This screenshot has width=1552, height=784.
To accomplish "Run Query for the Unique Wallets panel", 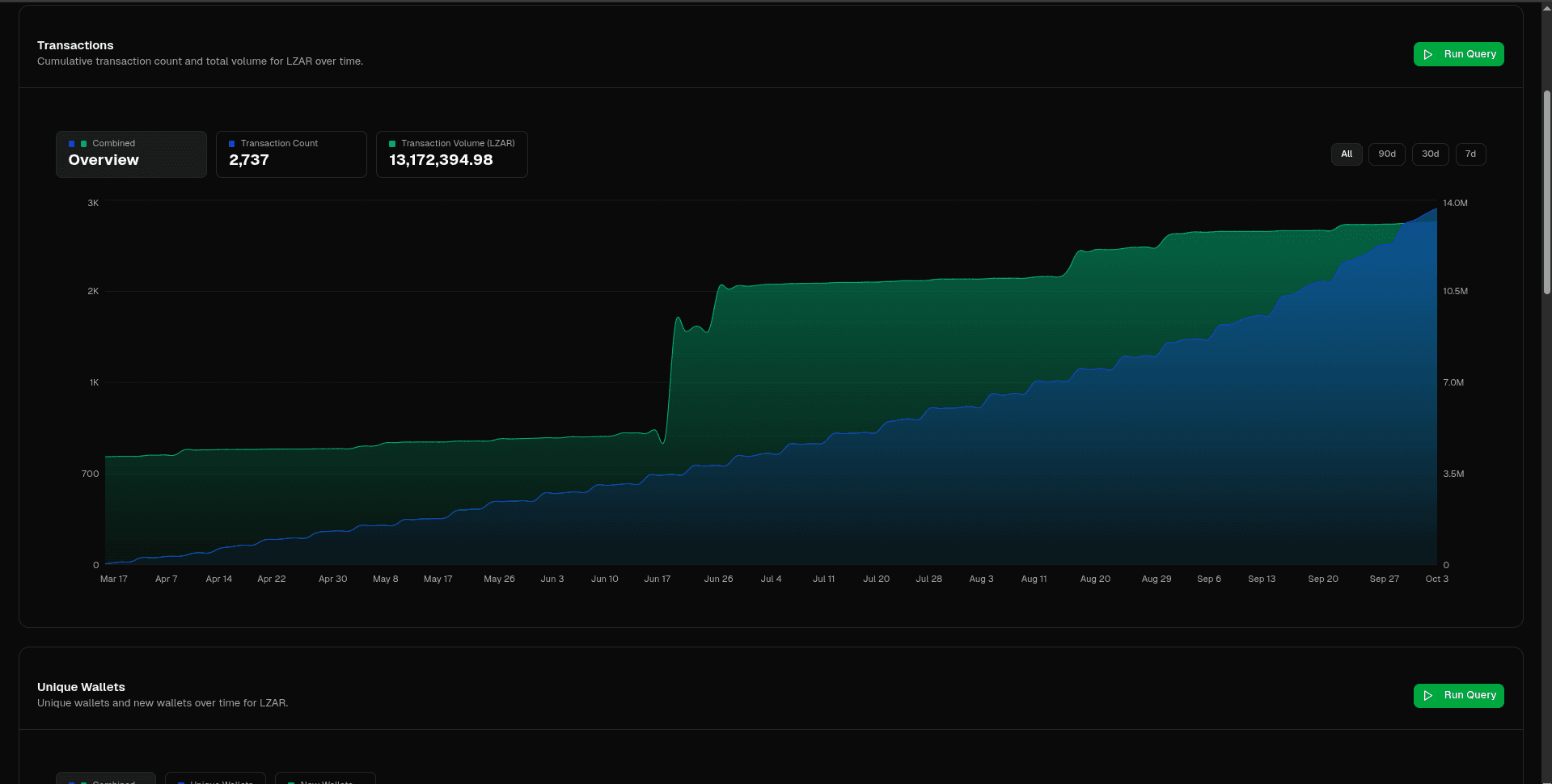I will point(1458,695).
